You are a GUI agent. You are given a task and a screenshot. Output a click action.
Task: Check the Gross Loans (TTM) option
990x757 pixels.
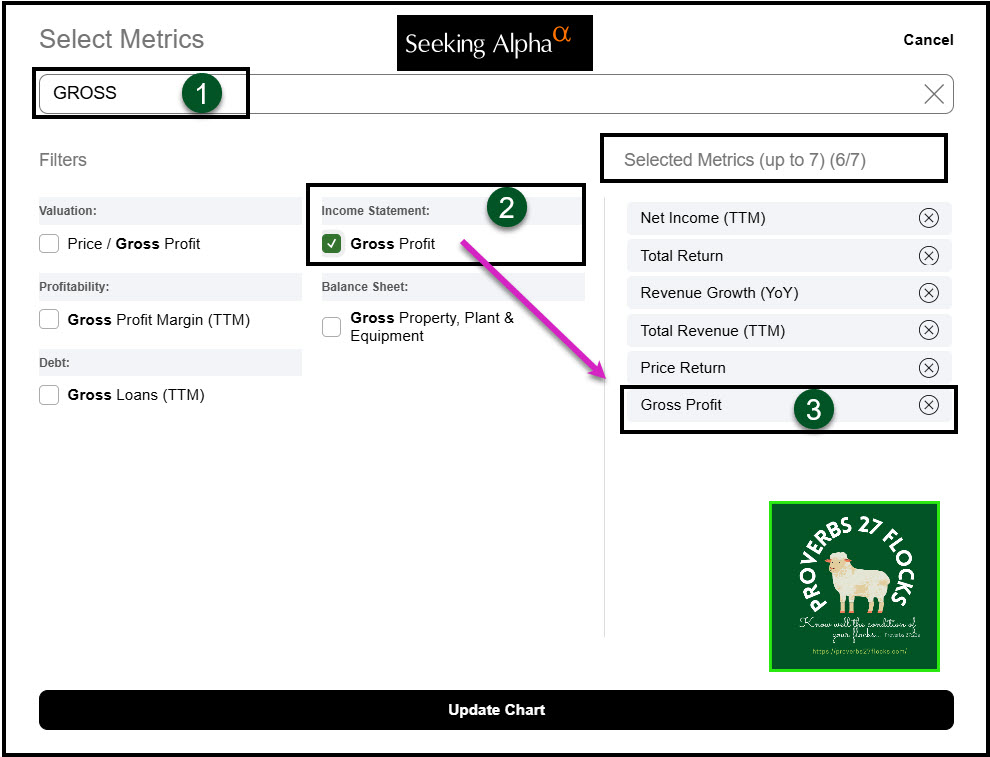pos(49,395)
